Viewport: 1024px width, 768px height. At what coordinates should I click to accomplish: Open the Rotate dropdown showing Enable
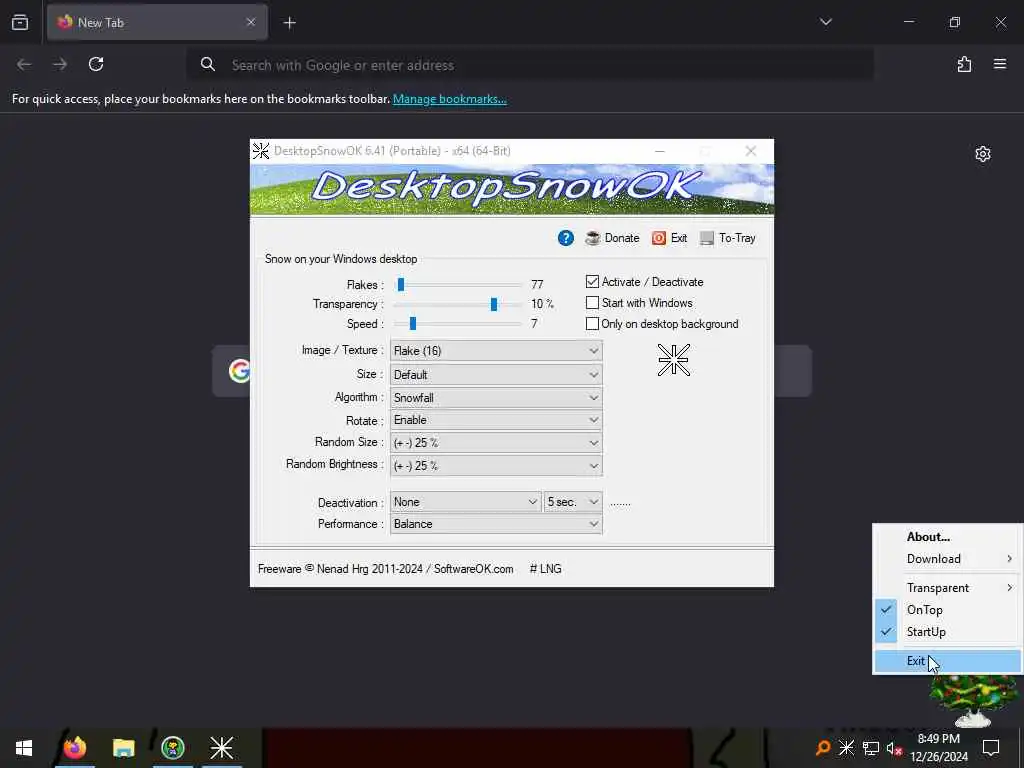(496, 420)
